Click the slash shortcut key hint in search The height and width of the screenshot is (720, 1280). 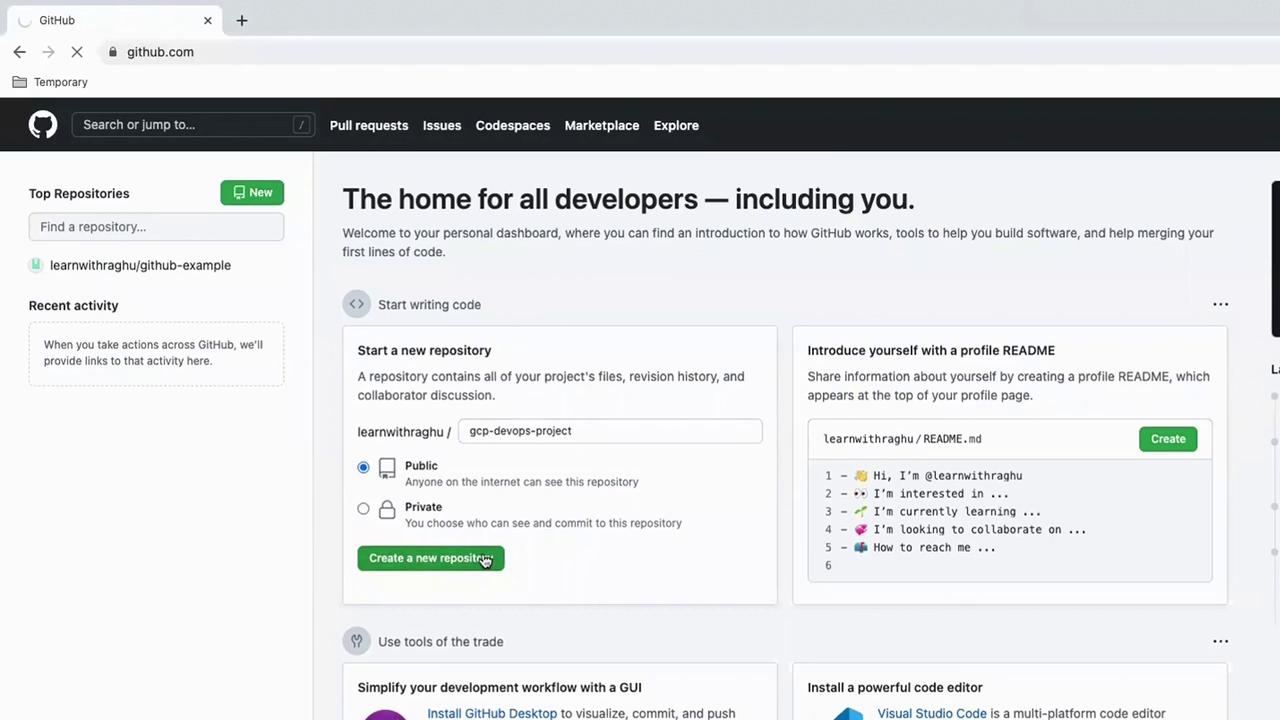[301, 125]
